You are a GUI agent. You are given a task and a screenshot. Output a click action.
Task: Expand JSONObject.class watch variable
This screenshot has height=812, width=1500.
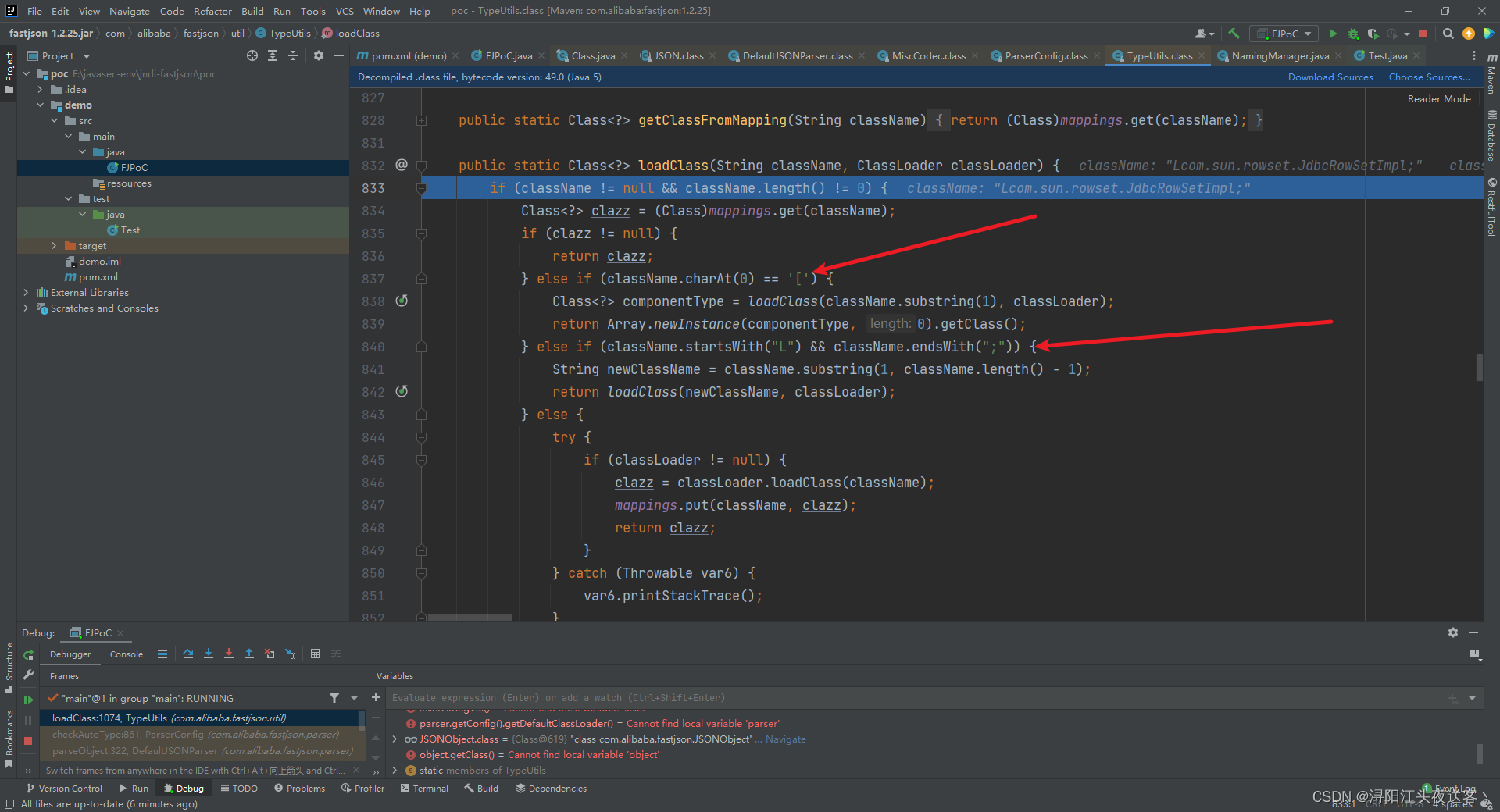pyautogui.click(x=395, y=739)
